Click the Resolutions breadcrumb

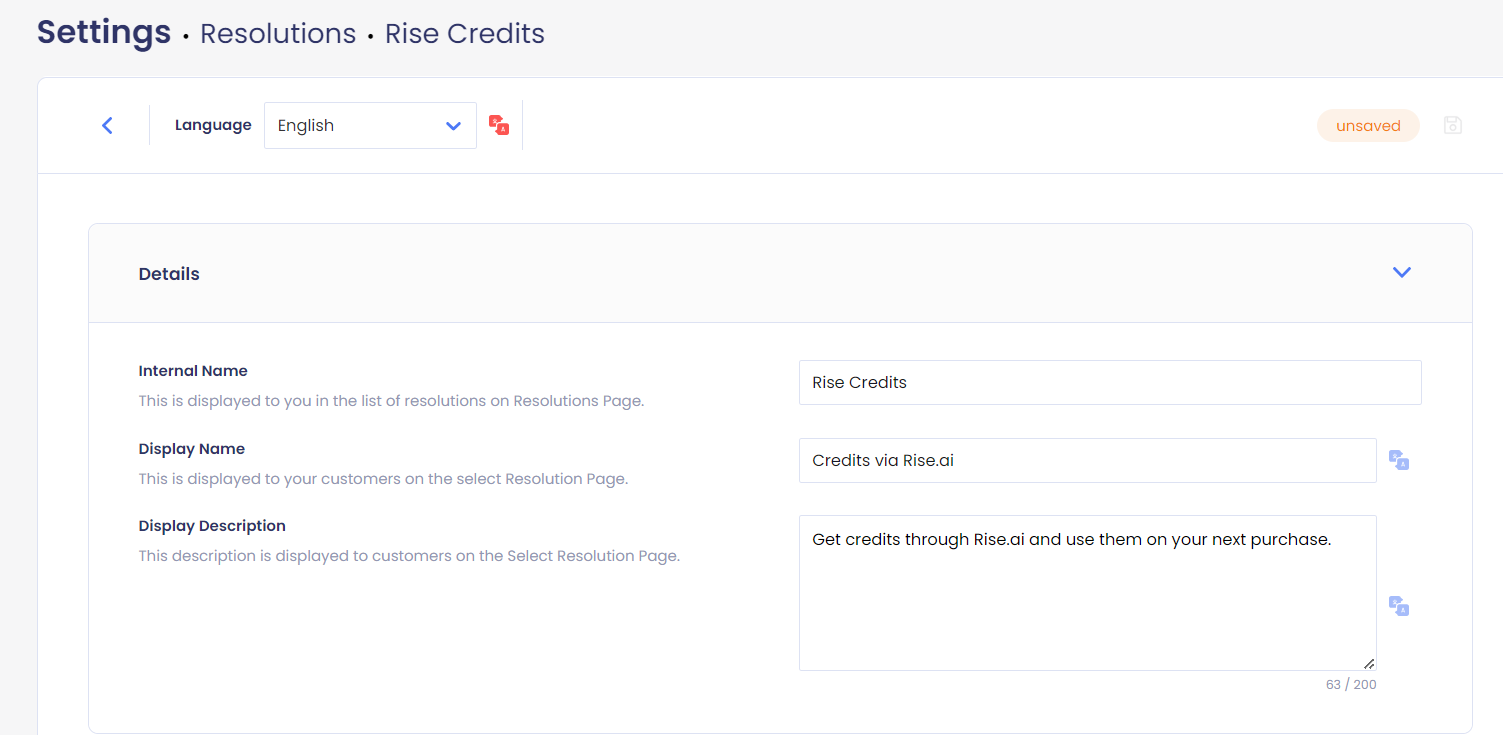278,33
